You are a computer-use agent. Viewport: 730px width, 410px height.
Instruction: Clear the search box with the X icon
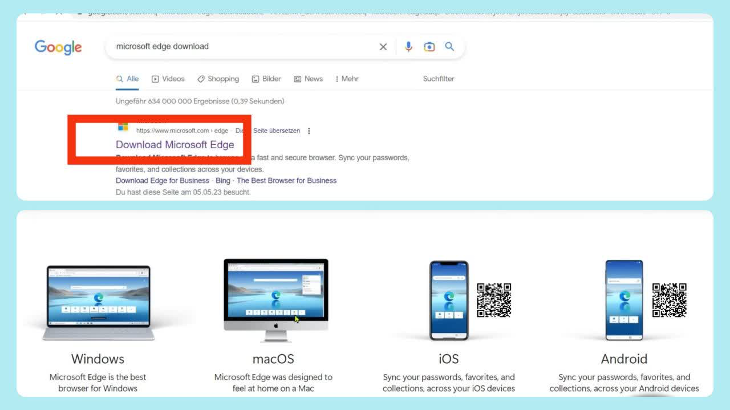pos(383,47)
